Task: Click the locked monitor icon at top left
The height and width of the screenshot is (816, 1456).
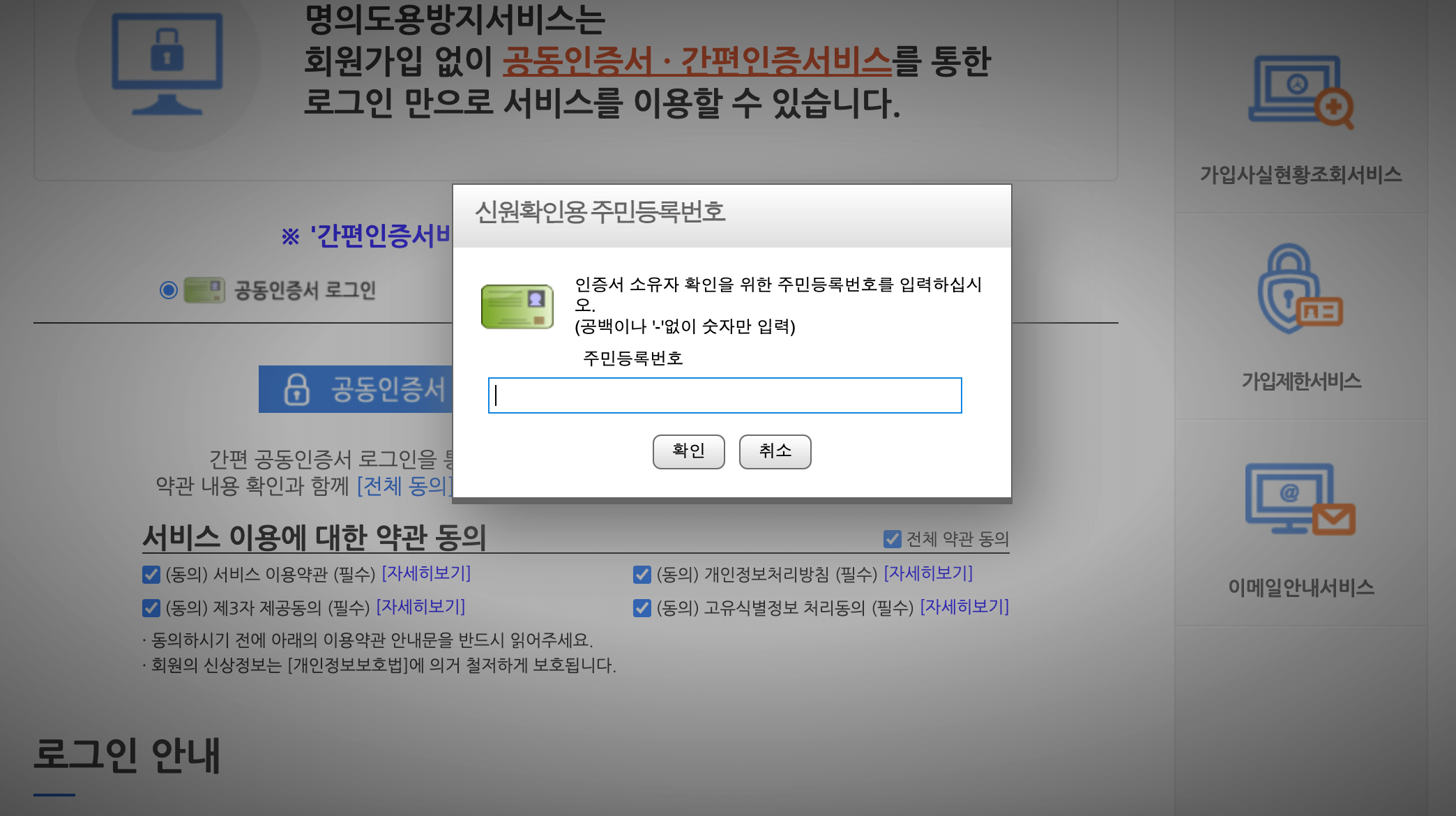Action: [x=167, y=63]
